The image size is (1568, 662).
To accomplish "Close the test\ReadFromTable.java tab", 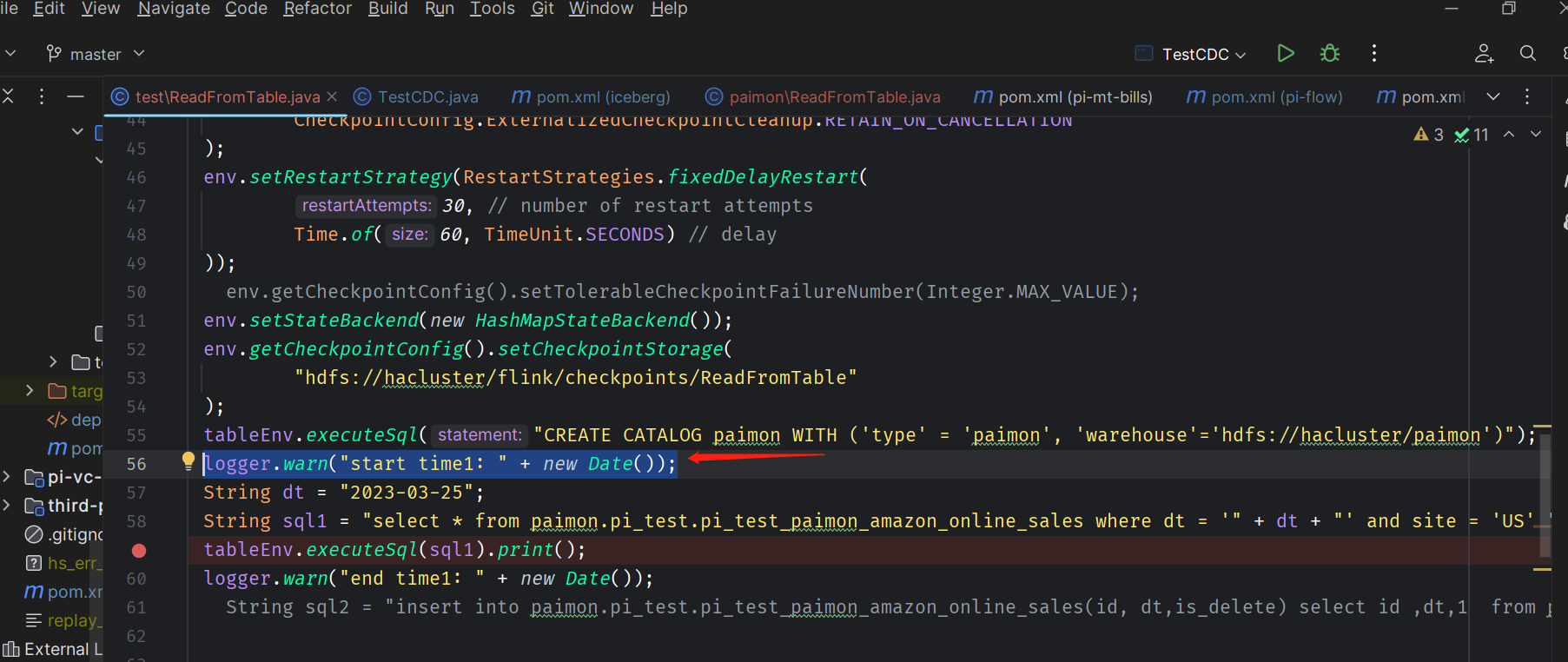I will point(331,96).
